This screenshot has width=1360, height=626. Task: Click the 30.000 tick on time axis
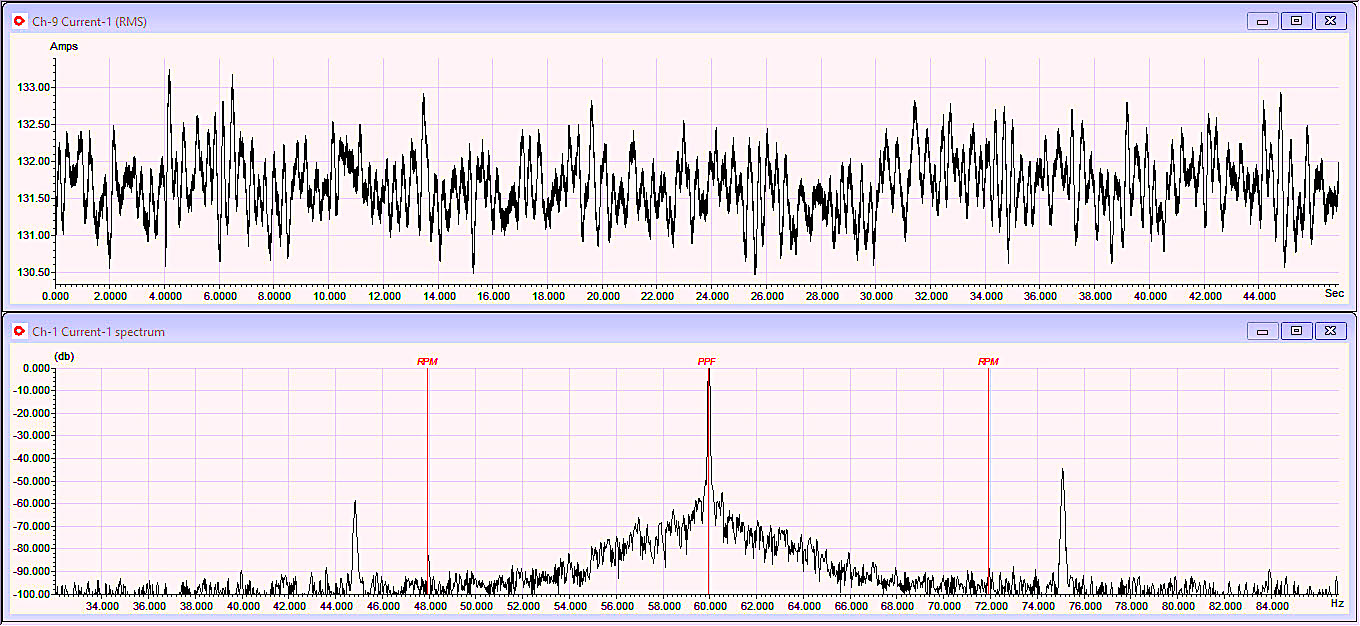click(x=877, y=296)
